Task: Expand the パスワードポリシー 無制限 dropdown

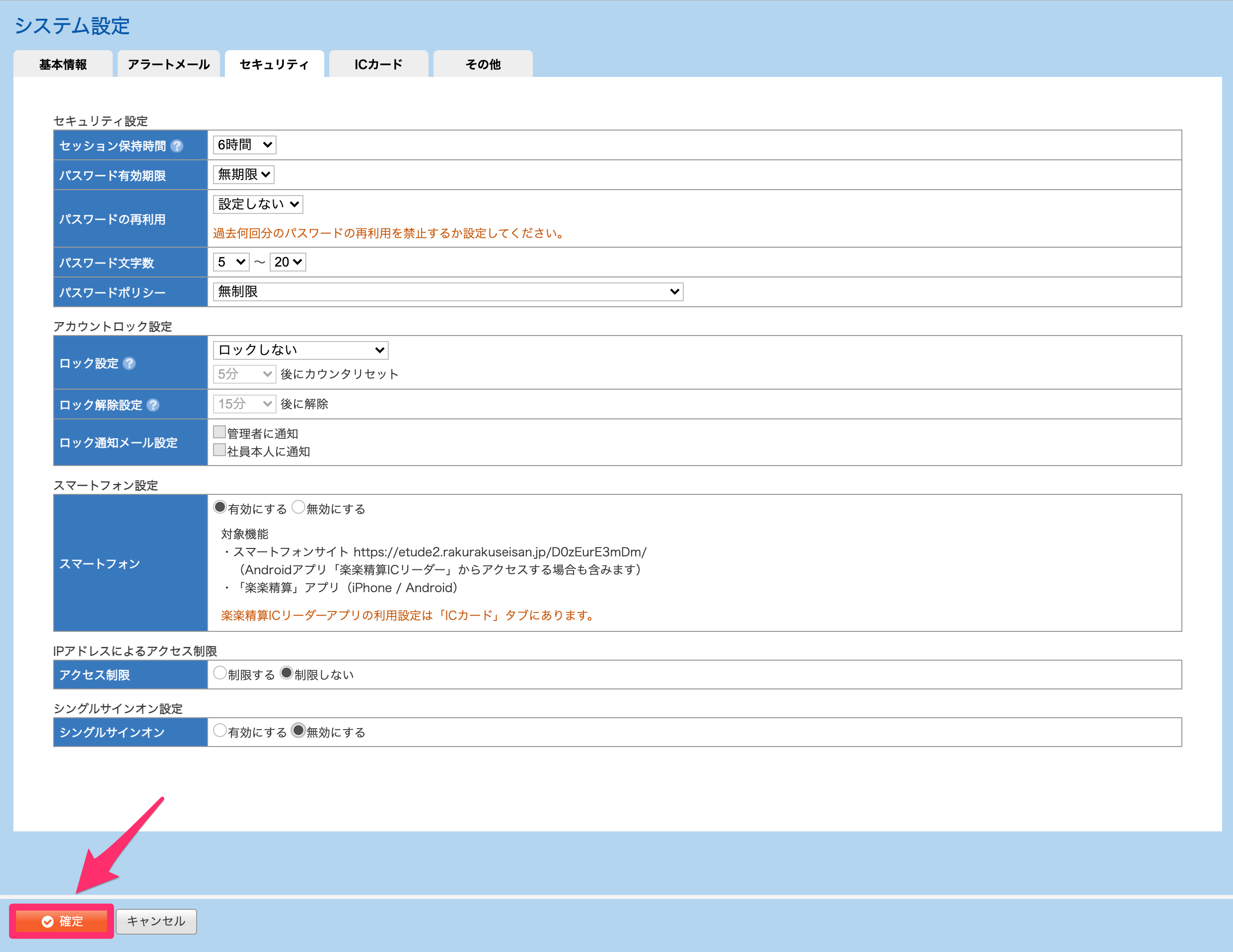Action: click(448, 292)
